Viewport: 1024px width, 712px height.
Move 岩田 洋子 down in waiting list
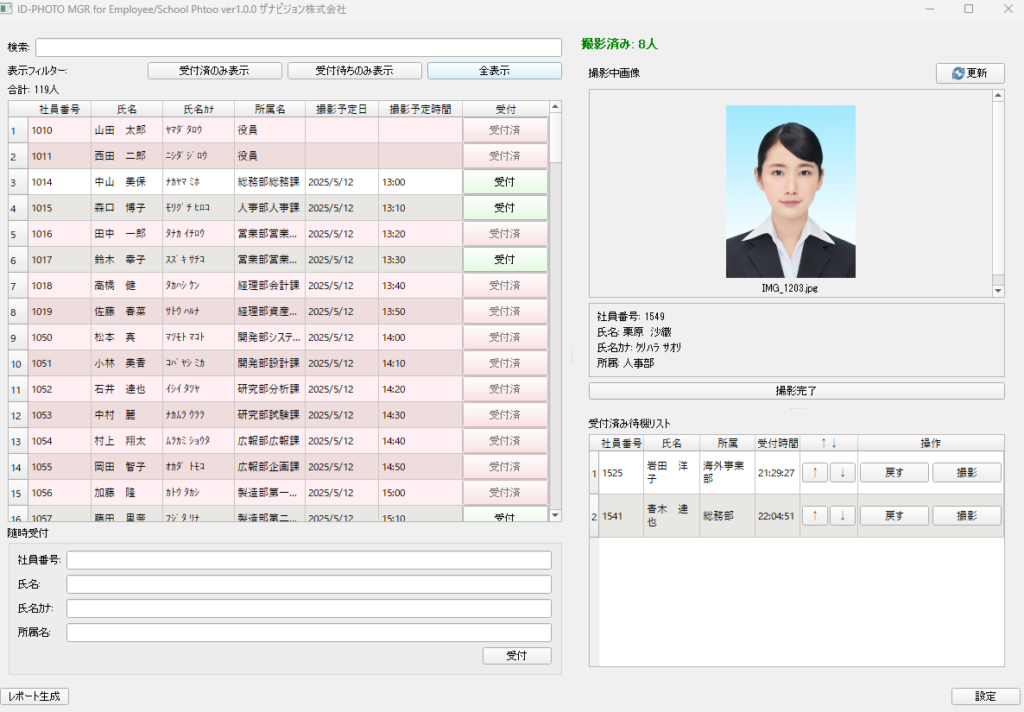tap(842, 473)
